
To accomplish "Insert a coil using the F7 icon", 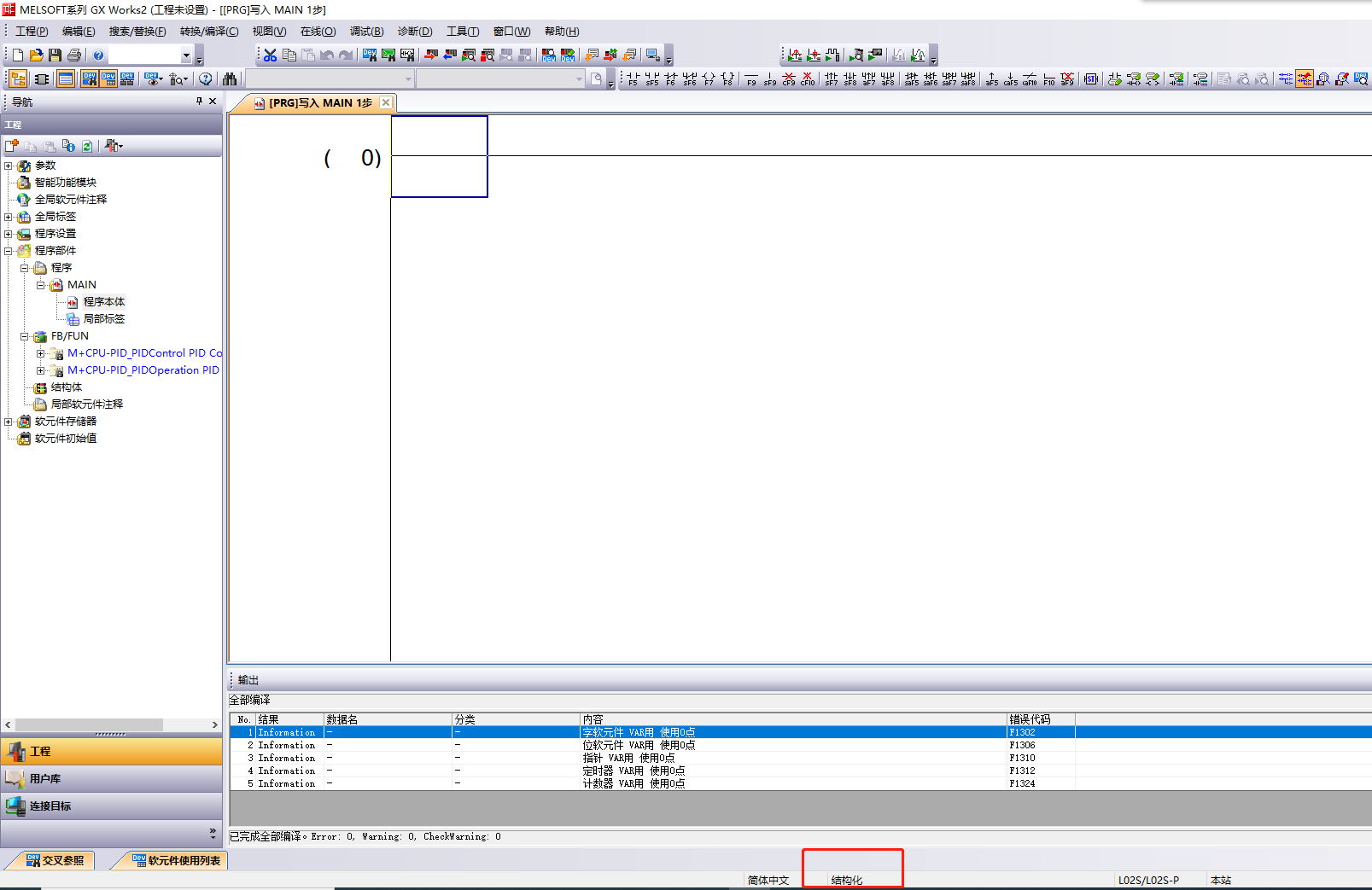I will 709,79.
